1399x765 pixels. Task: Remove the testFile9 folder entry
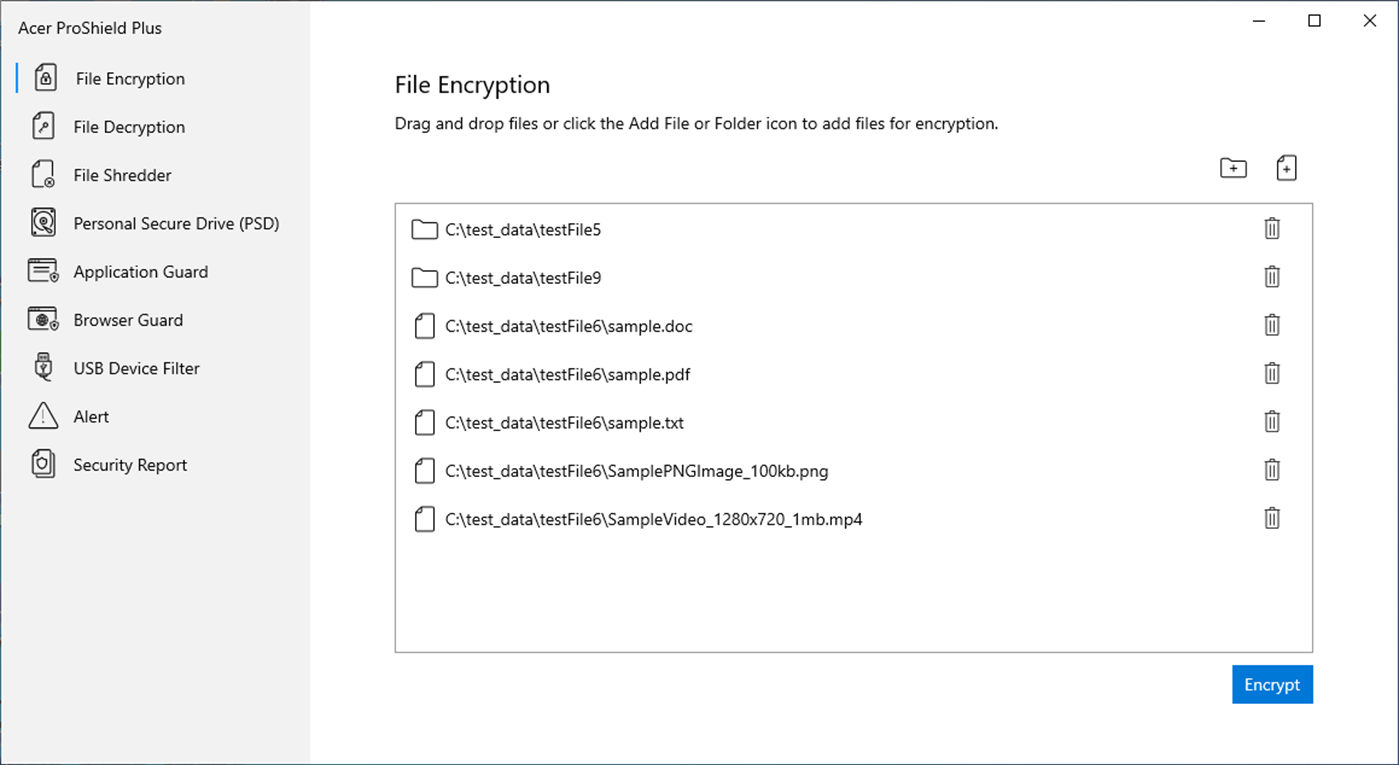pyautogui.click(x=1271, y=277)
